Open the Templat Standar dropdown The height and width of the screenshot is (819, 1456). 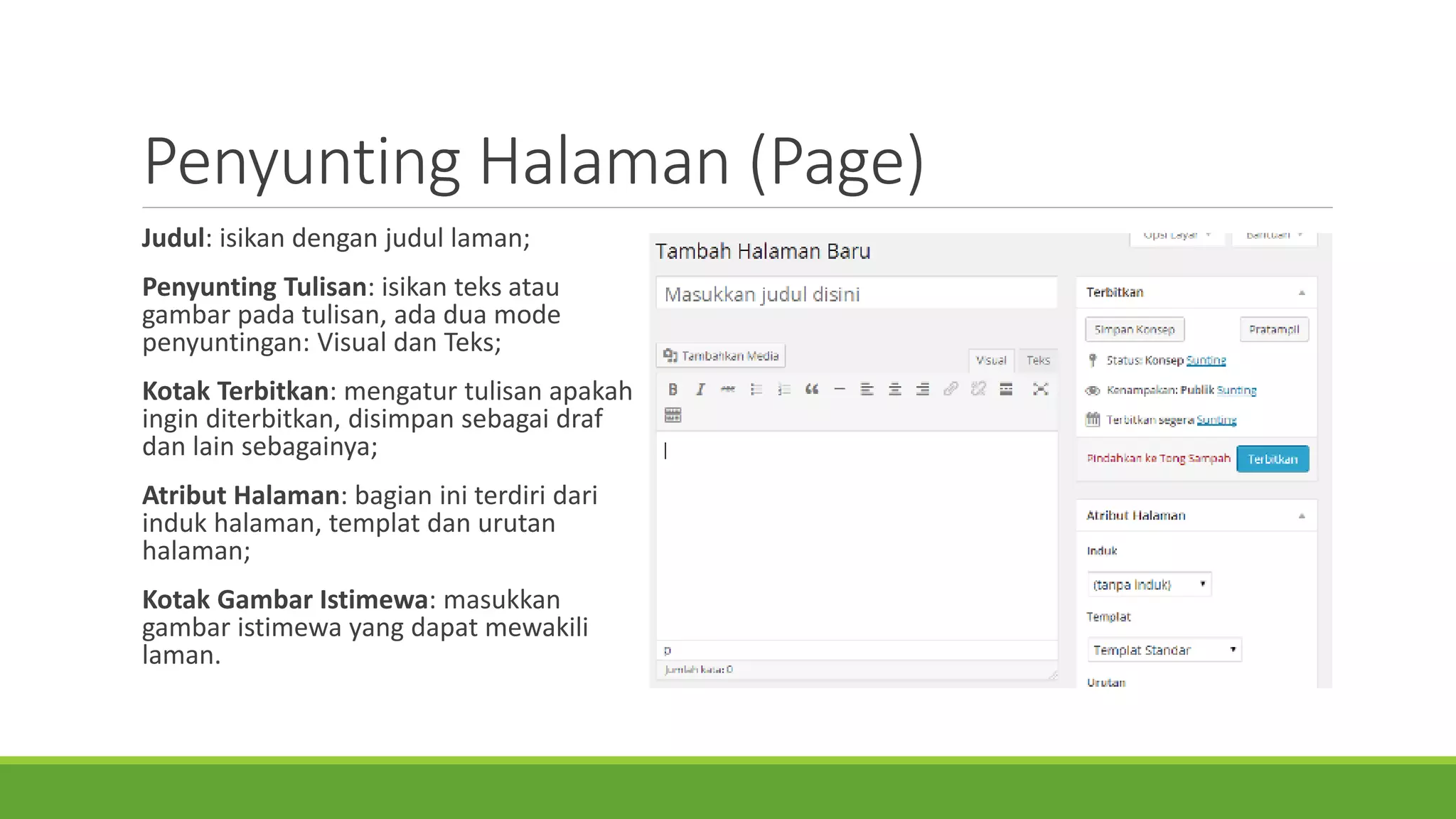1165,650
